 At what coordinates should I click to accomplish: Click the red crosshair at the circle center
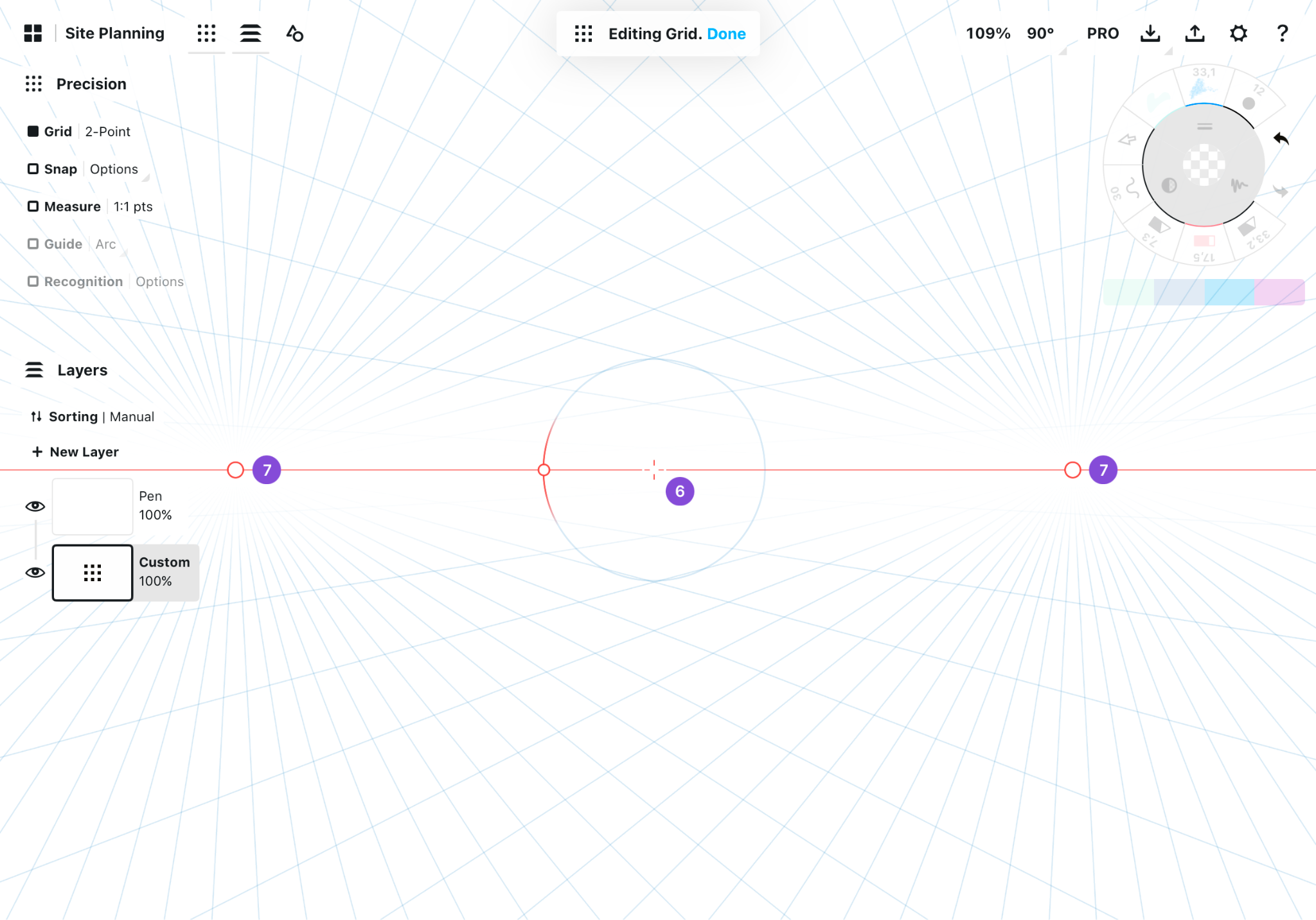(x=654, y=470)
